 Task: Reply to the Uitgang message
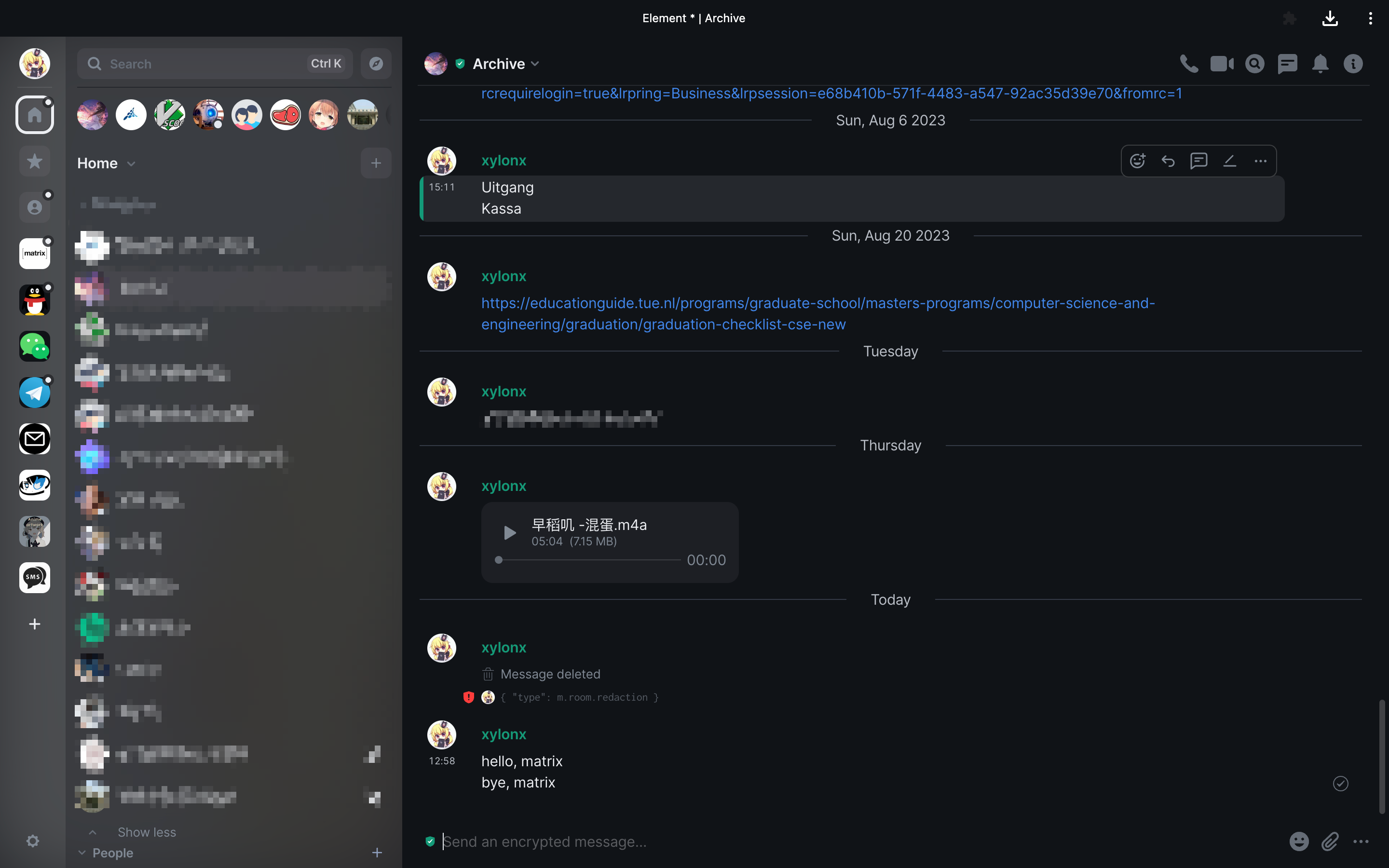pos(1168,161)
